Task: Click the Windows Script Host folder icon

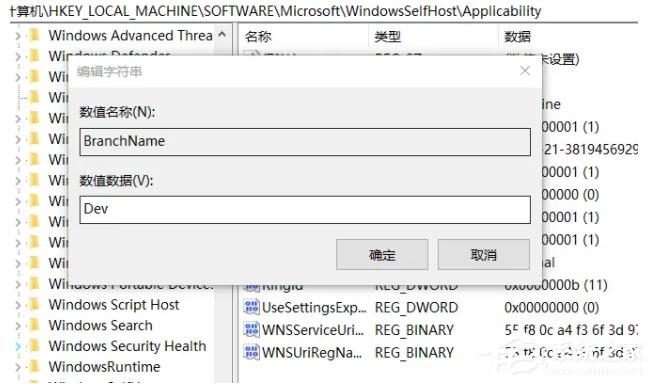Action: [x=35, y=305]
